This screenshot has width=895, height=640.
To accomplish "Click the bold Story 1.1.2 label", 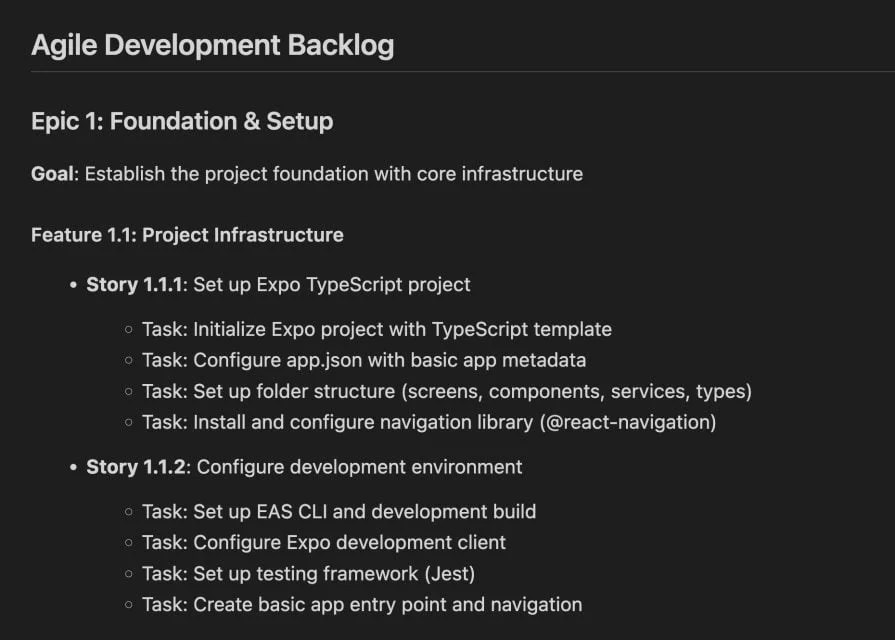I will pos(136,467).
